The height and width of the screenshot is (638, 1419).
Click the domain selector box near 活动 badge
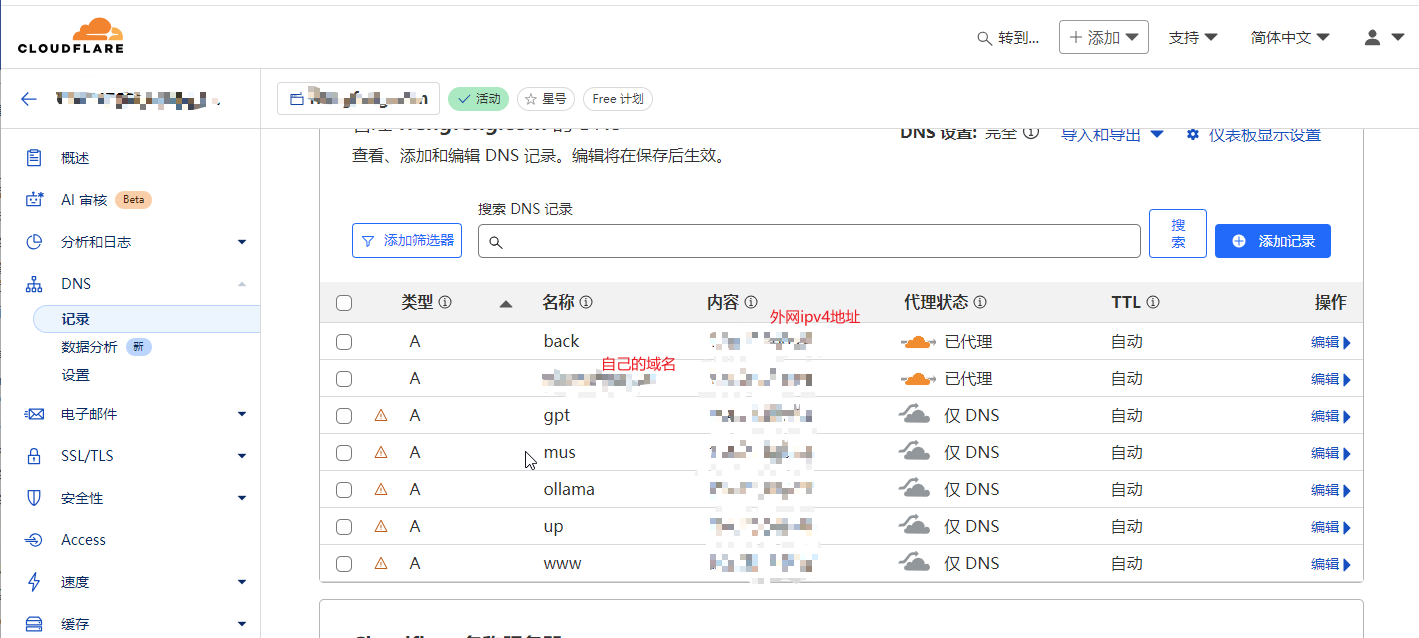point(358,98)
